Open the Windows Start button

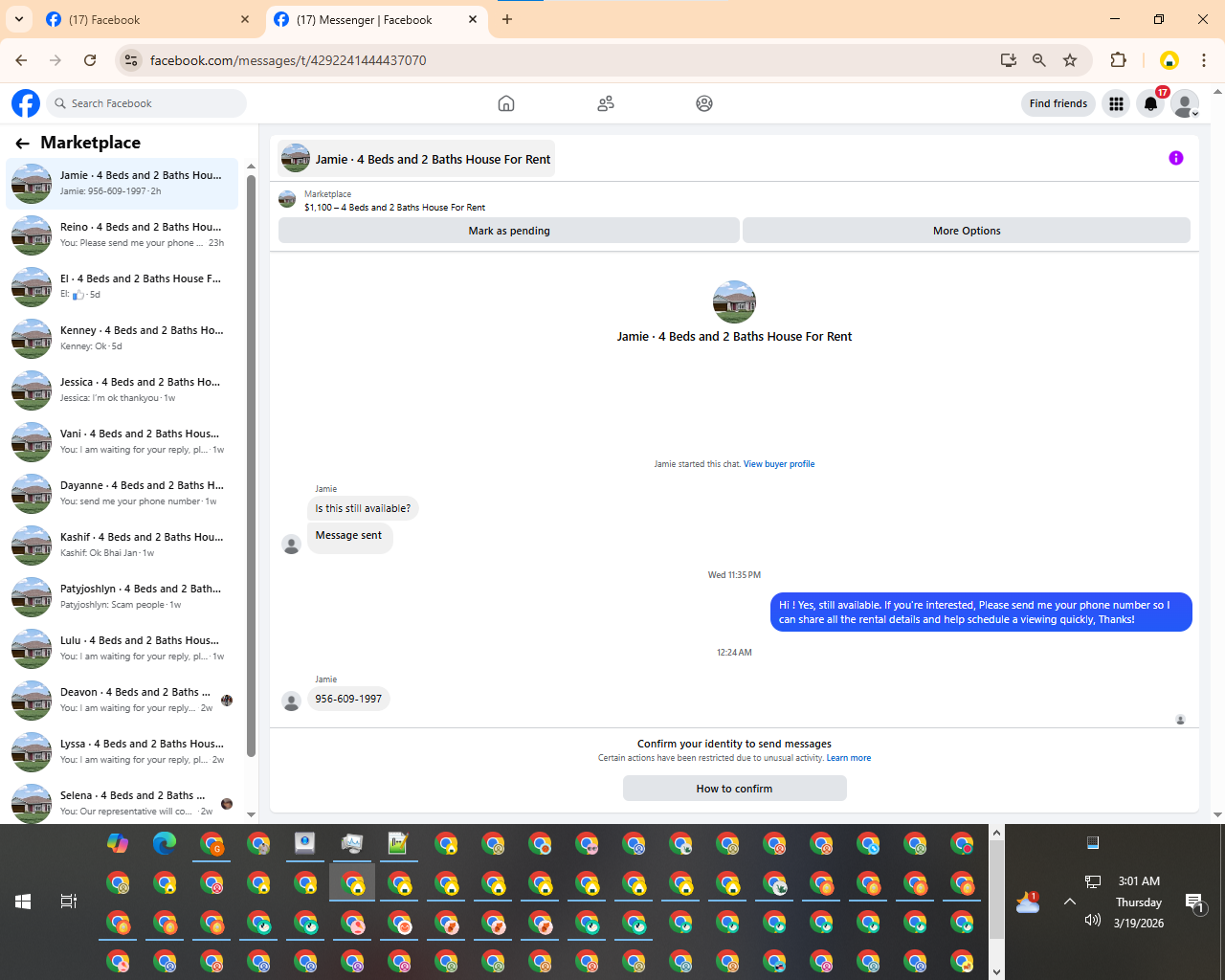23,902
